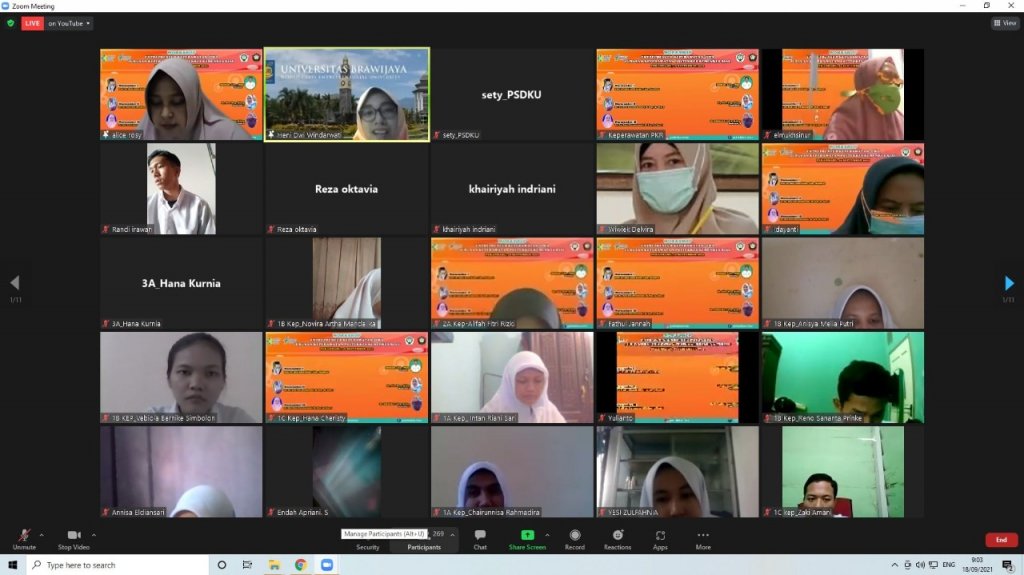Open the View layout menu
This screenshot has width=1024, height=575.
1005,23
